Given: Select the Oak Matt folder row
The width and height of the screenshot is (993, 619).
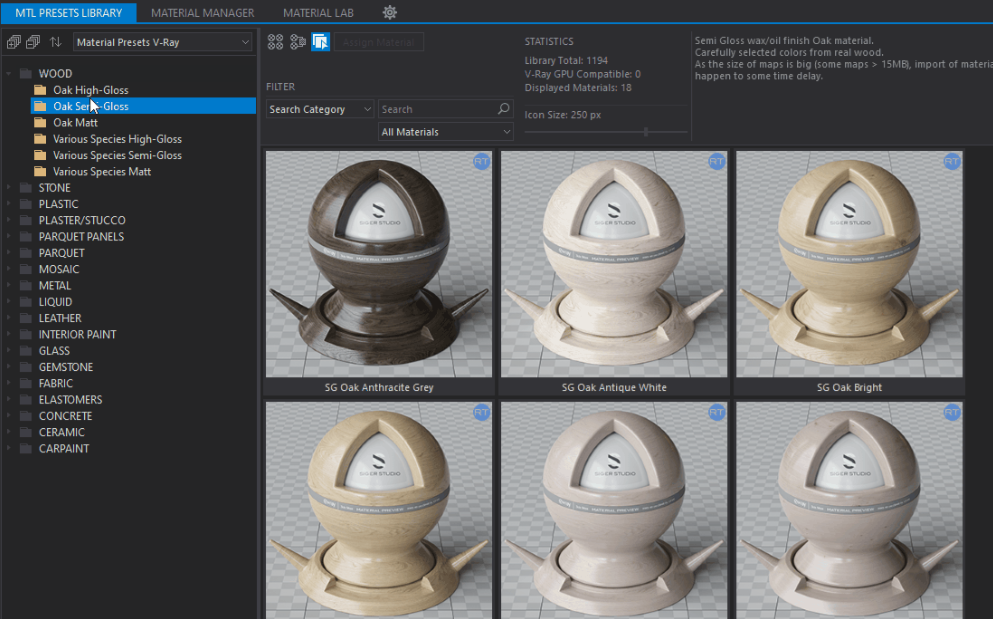Looking at the screenshot, I should point(143,122).
